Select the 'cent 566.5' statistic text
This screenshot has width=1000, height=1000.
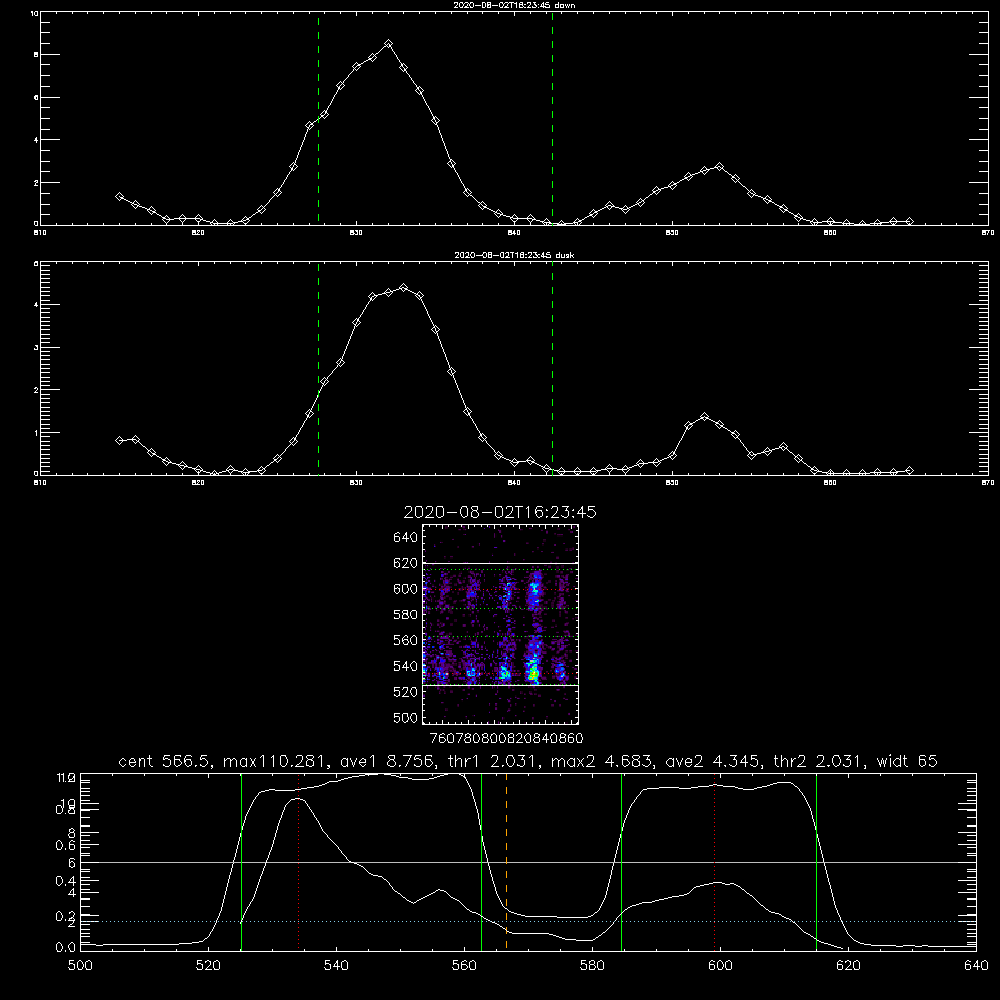click(x=165, y=761)
